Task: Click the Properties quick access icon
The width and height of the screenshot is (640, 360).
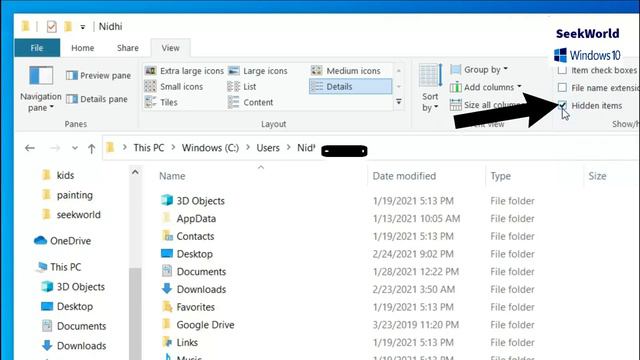Action: pyautogui.click(x=51, y=27)
